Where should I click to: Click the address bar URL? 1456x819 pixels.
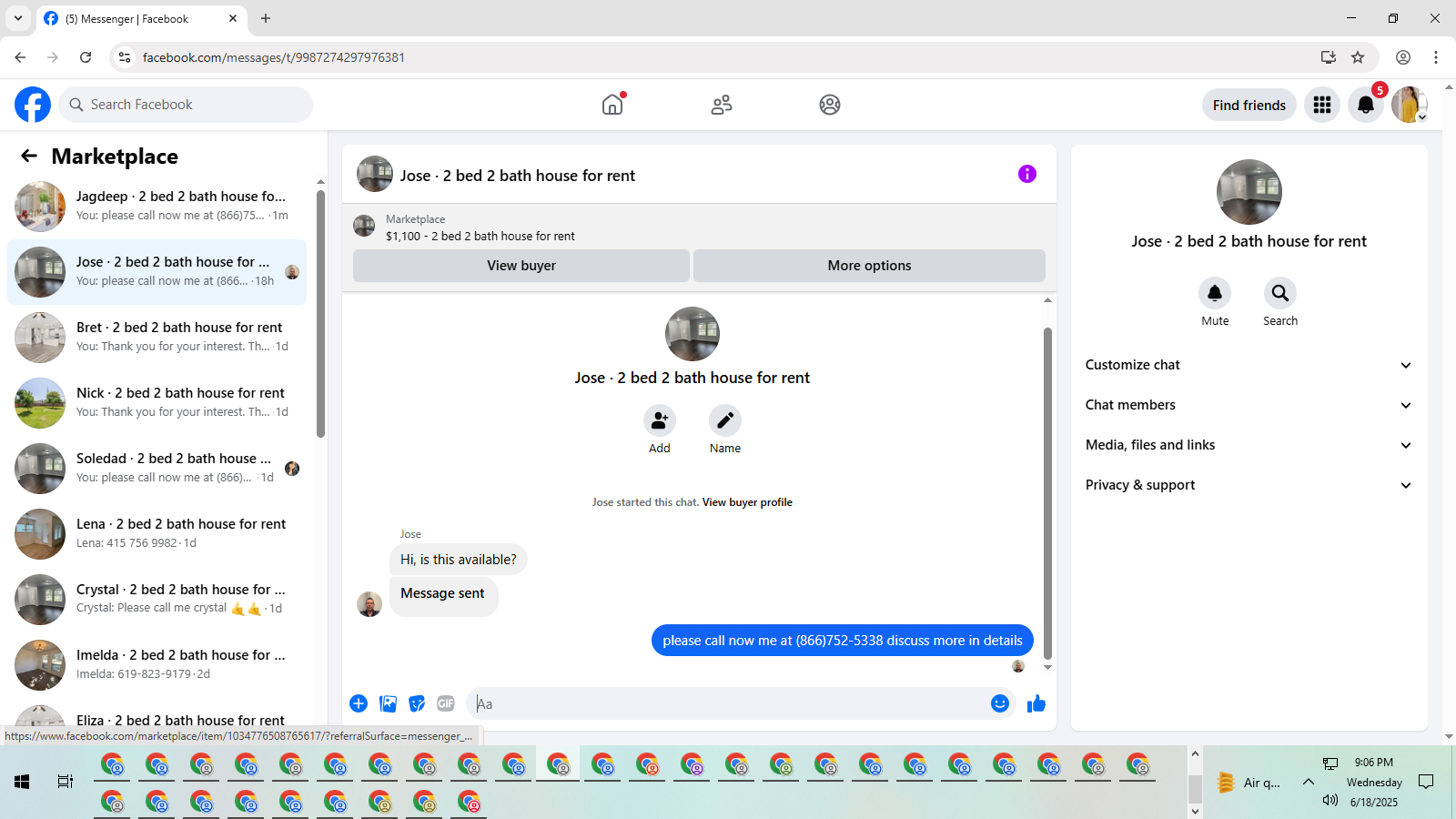tap(274, 57)
